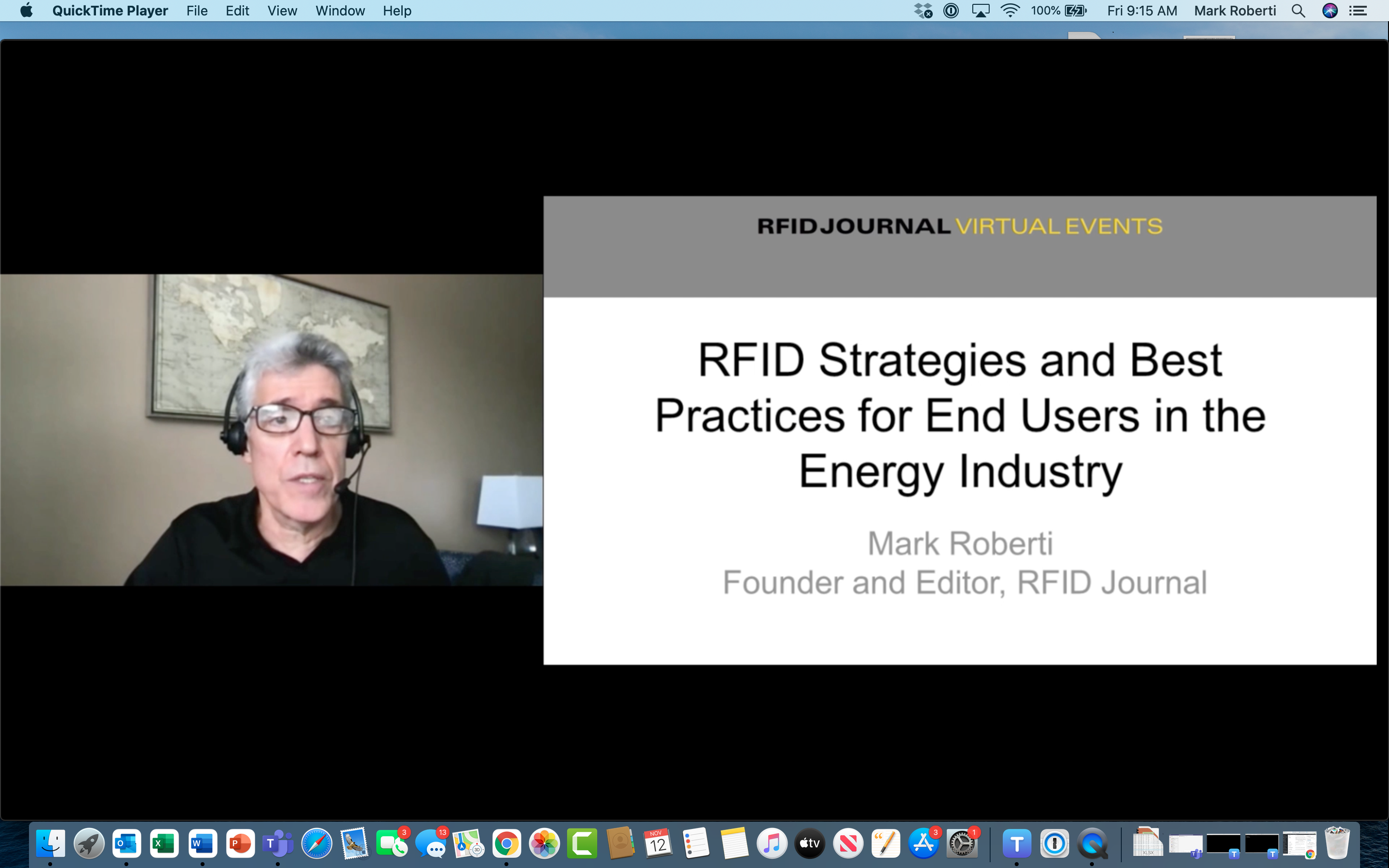Open Mail stamp icon in Dock
This screenshot has width=1389, height=868.
(x=354, y=843)
